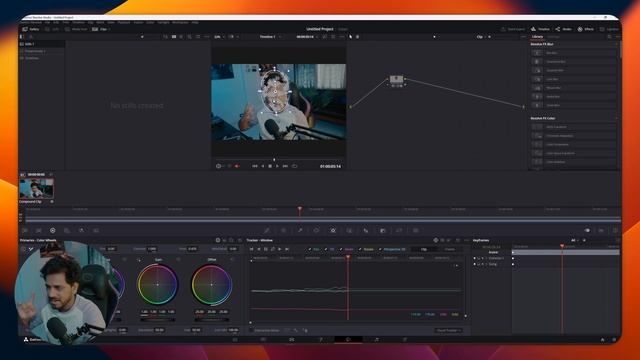640x360 pixels.
Task: Open the Motion Effects palette
Action: click(96, 231)
